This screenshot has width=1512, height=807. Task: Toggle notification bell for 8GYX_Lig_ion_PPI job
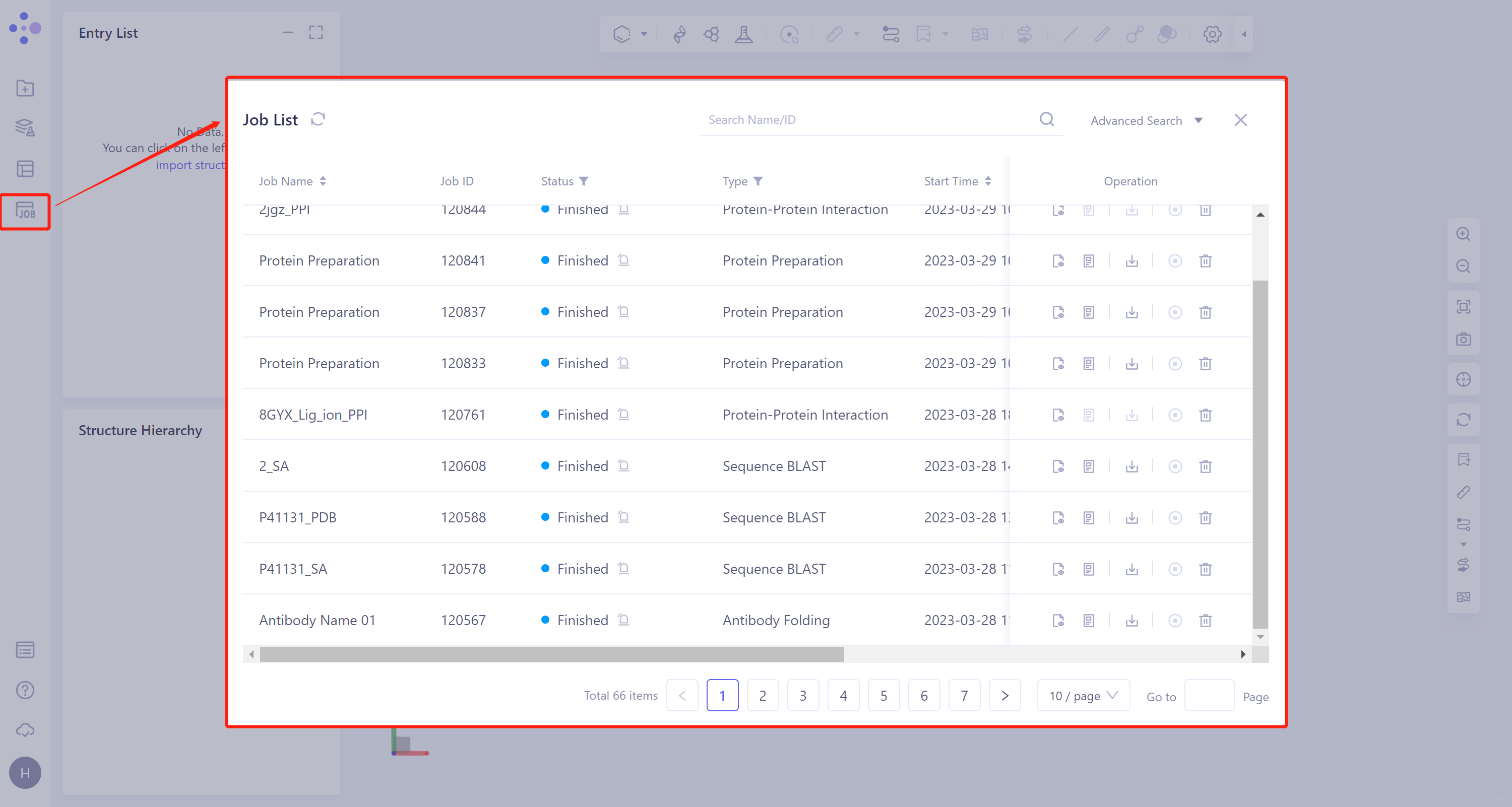coord(623,415)
